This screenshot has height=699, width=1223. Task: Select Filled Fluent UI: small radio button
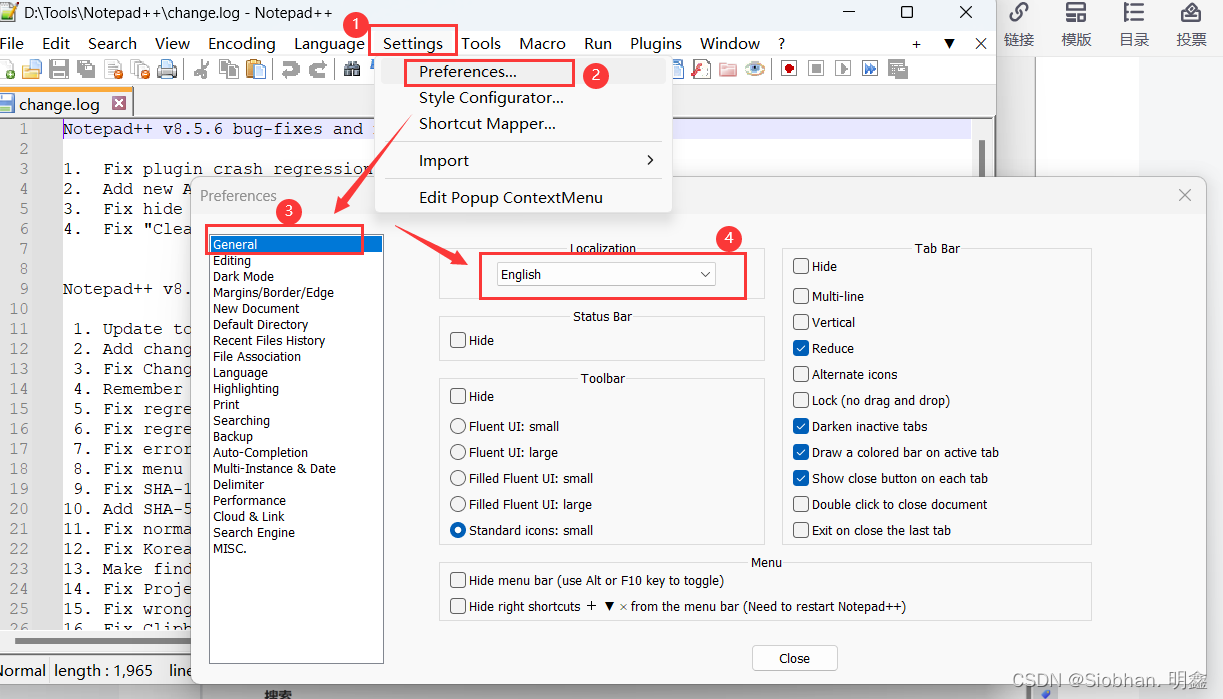[458, 478]
